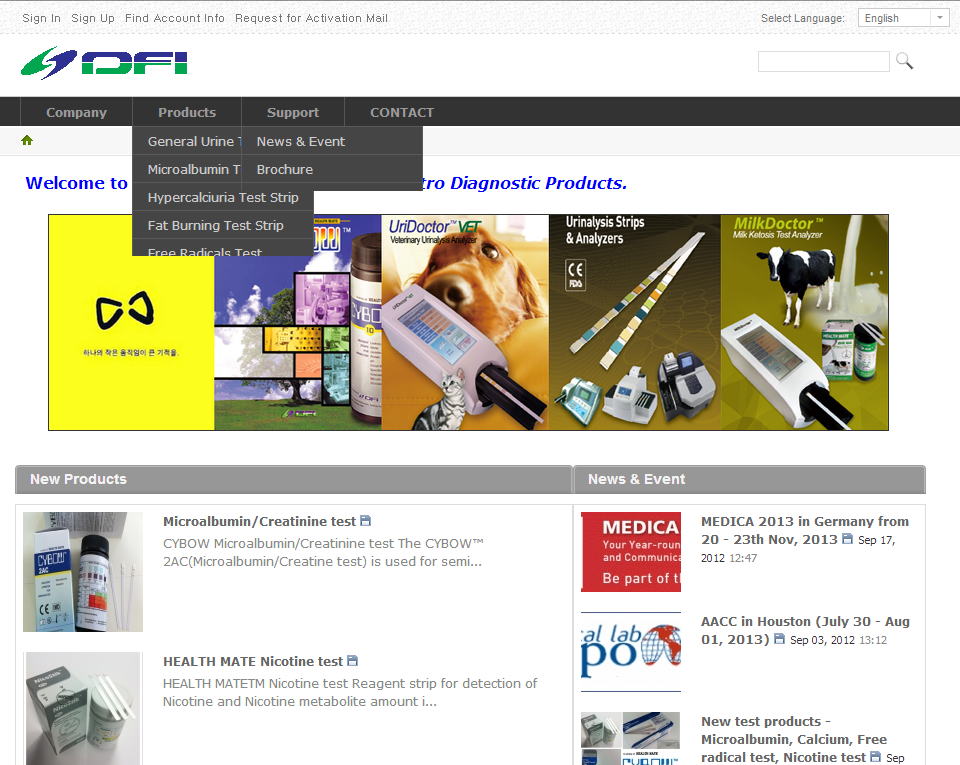960x765 pixels.
Task: Click HEALTH MATETM Nicotine test description text
Action: coord(350,692)
